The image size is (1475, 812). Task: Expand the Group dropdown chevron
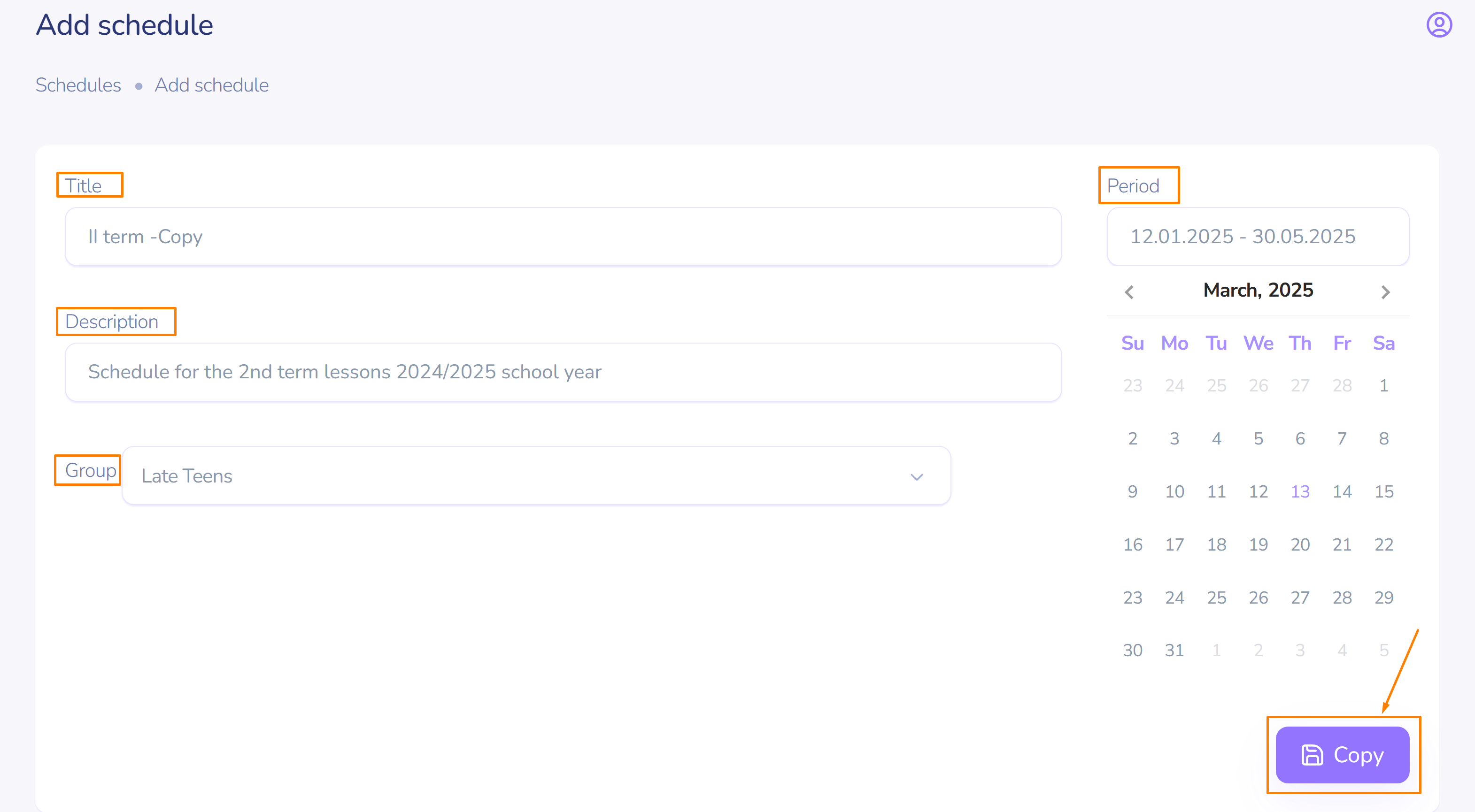pyautogui.click(x=917, y=477)
